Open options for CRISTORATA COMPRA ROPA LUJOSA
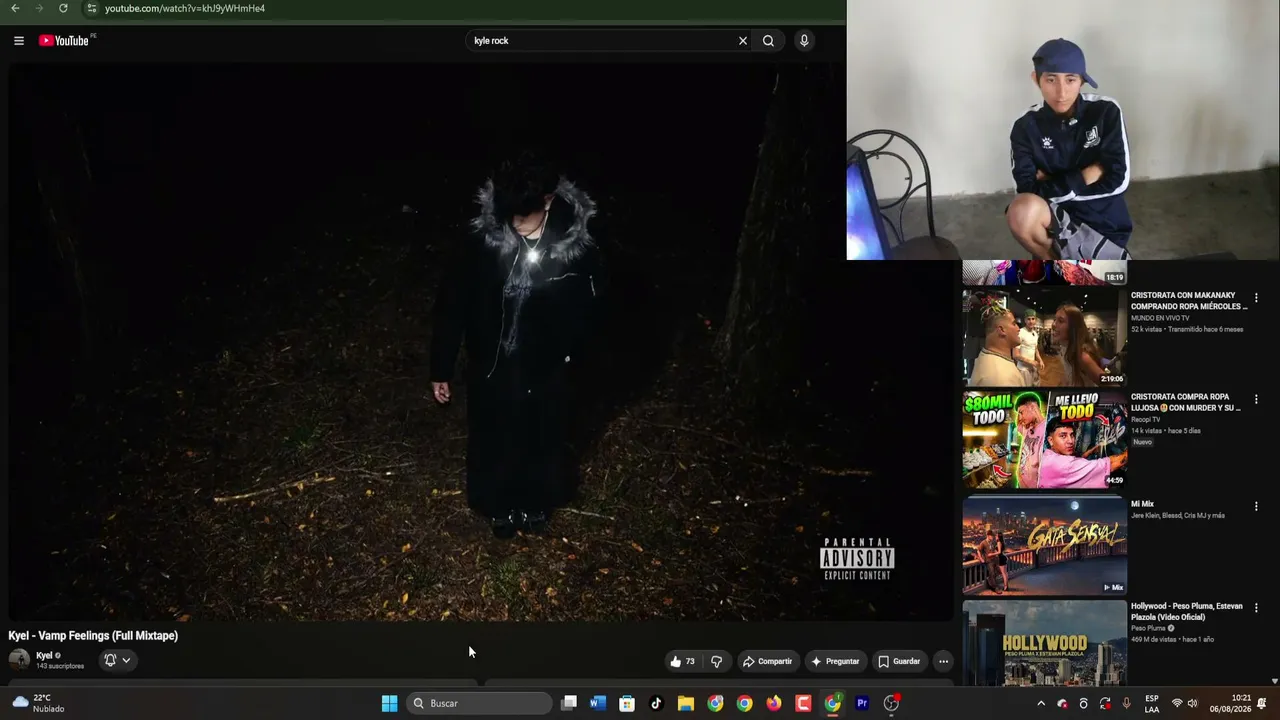The width and height of the screenshot is (1280, 720). 1256,400
